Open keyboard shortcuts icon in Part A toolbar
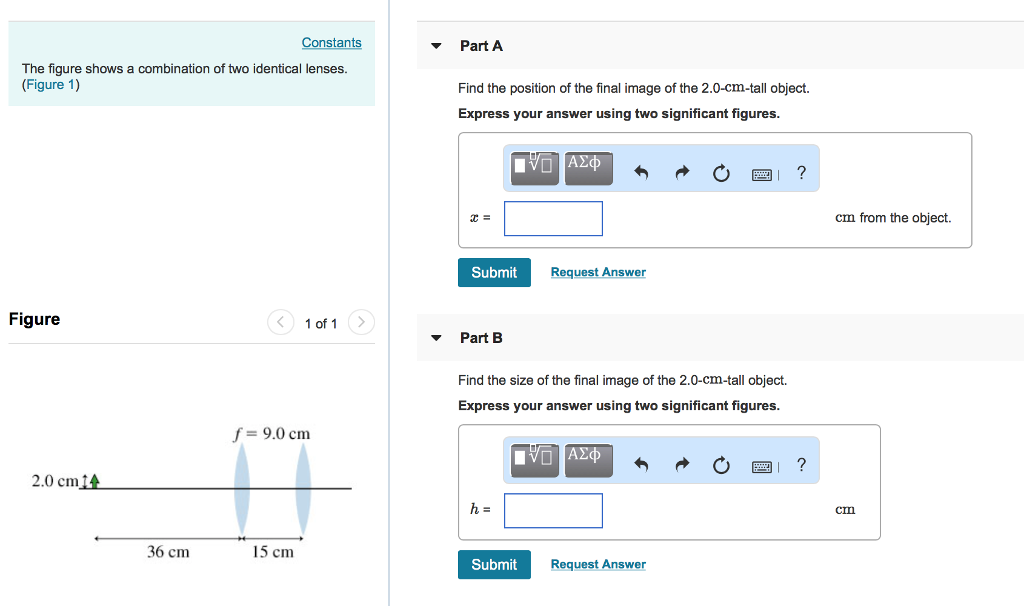Viewport: 1024px width, 606px height. tap(762, 173)
